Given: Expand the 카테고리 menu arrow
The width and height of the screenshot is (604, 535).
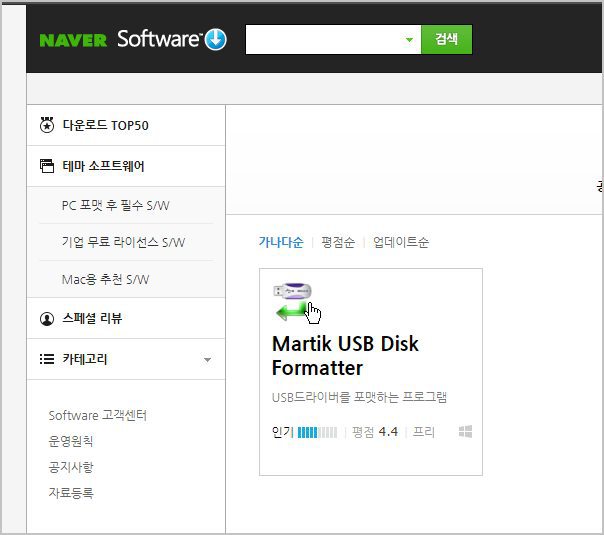Looking at the screenshot, I should point(207,360).
